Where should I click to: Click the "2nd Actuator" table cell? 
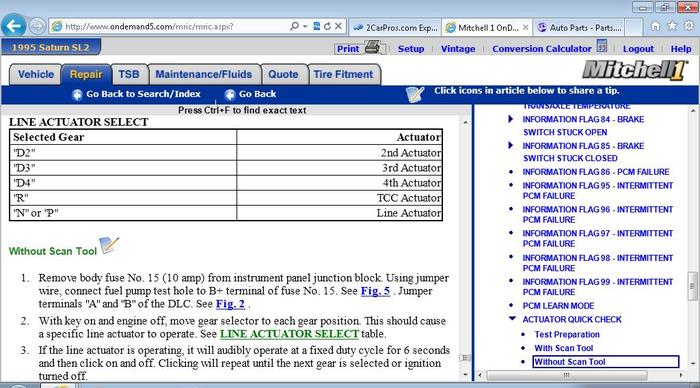339,153
